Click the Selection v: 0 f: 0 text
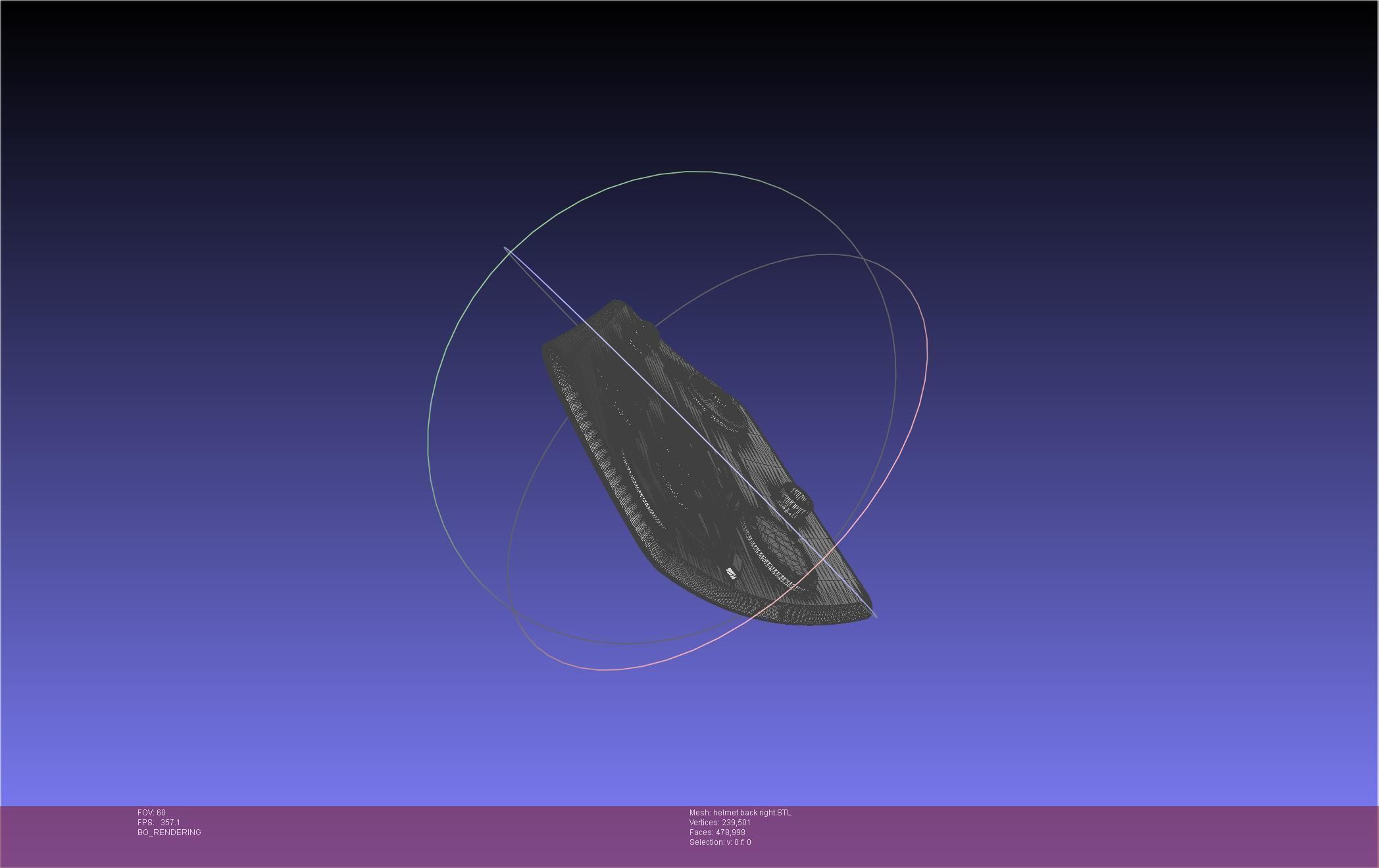The height and width of the screenshot is (868, 1379). [x=720, y=842]
